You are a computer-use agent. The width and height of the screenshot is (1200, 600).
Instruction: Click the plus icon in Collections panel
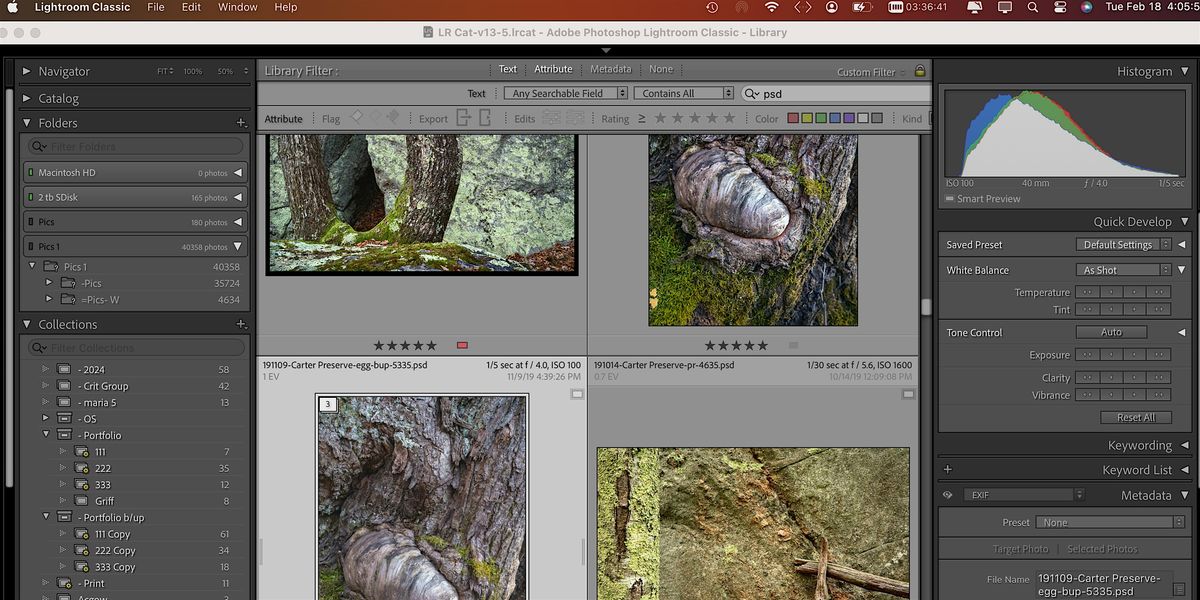pos(241,325)
